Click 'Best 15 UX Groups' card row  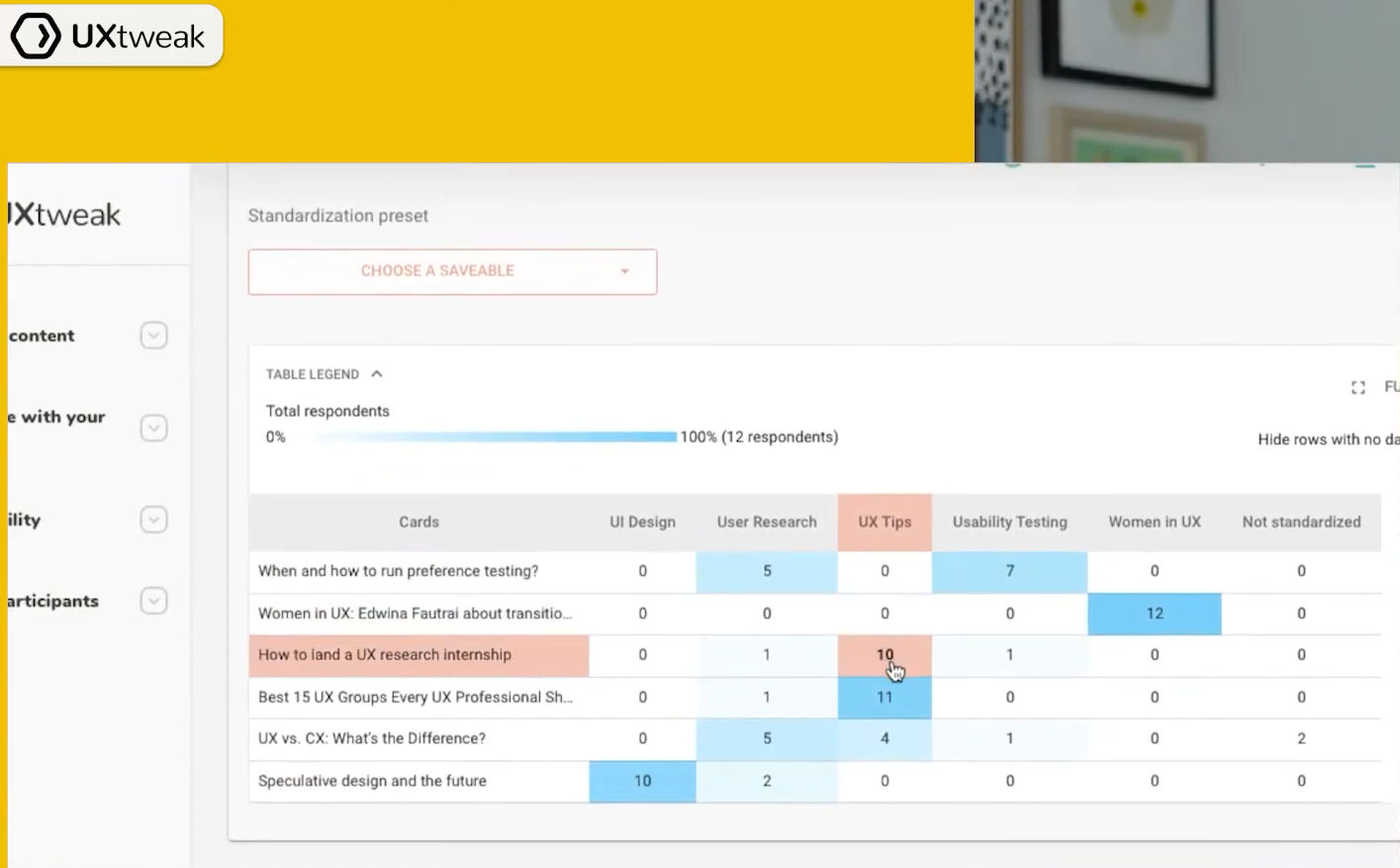[x=815, y=698]
